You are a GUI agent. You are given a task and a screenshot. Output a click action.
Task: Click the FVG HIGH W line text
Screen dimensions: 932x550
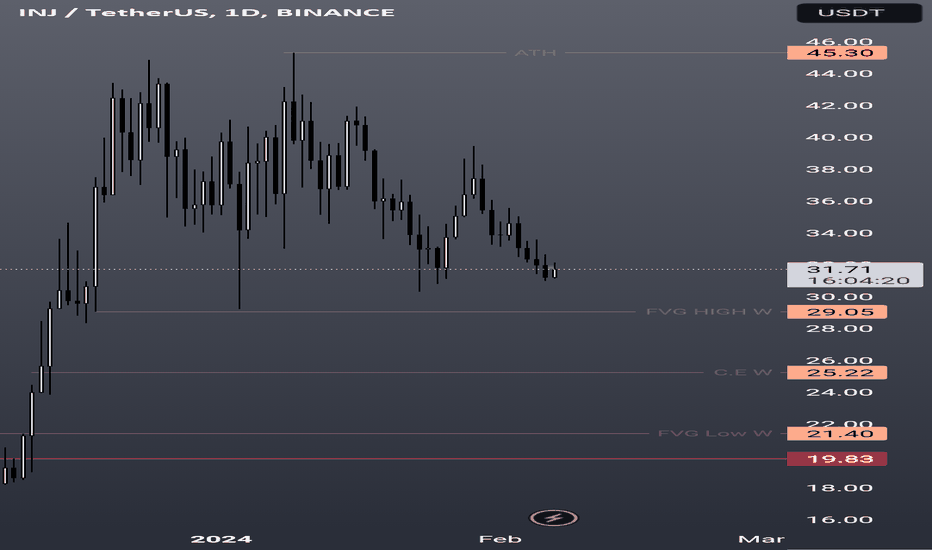[709, 312]
